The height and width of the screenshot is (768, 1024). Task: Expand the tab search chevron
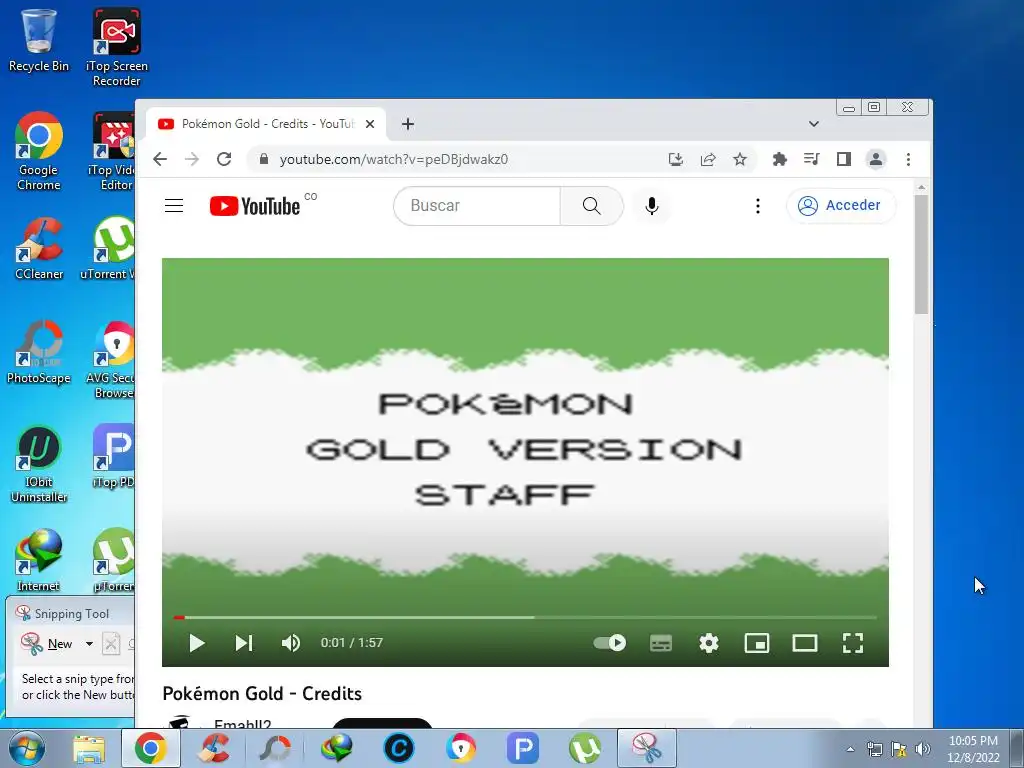(814, 124)
